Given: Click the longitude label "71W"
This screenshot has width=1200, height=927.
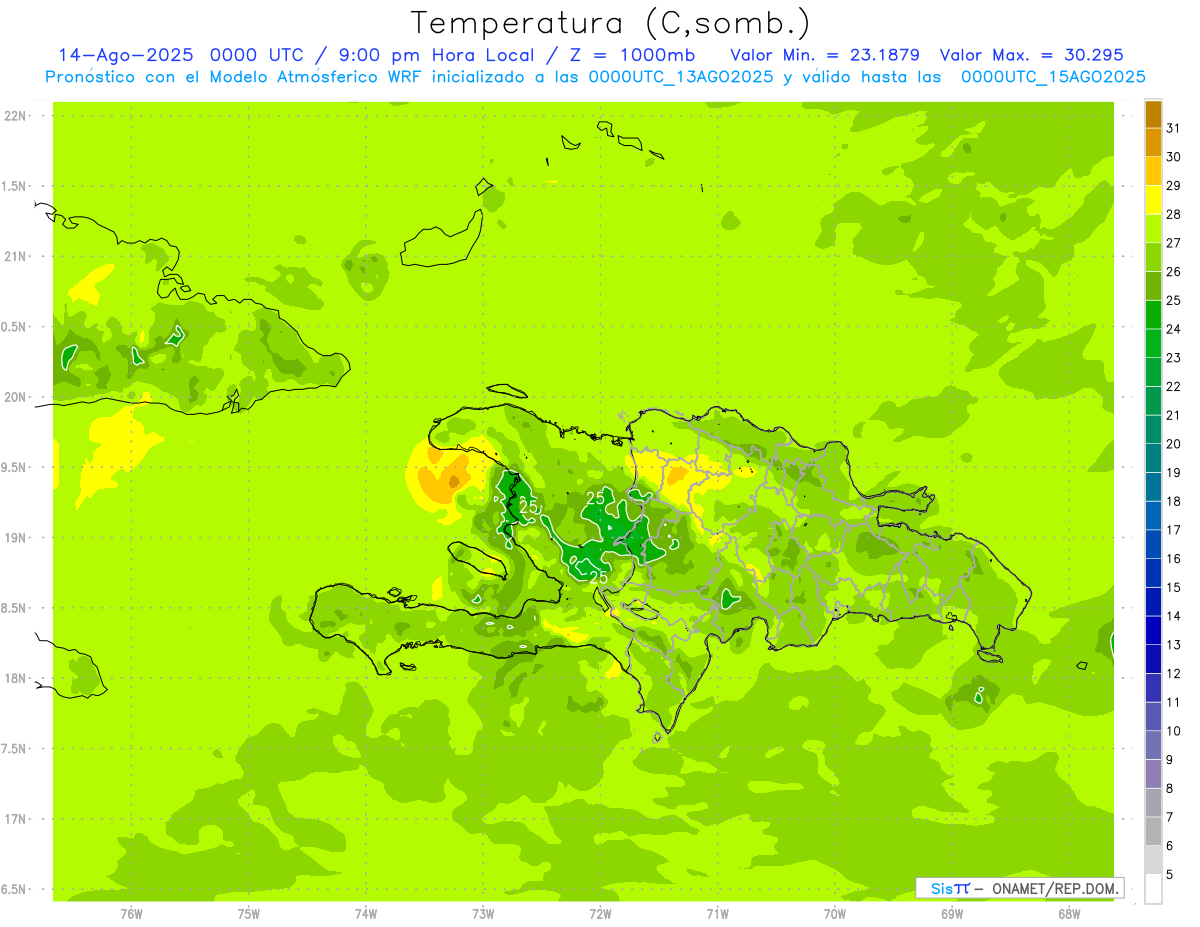Looking at the screenshot, I should (717, 913).
